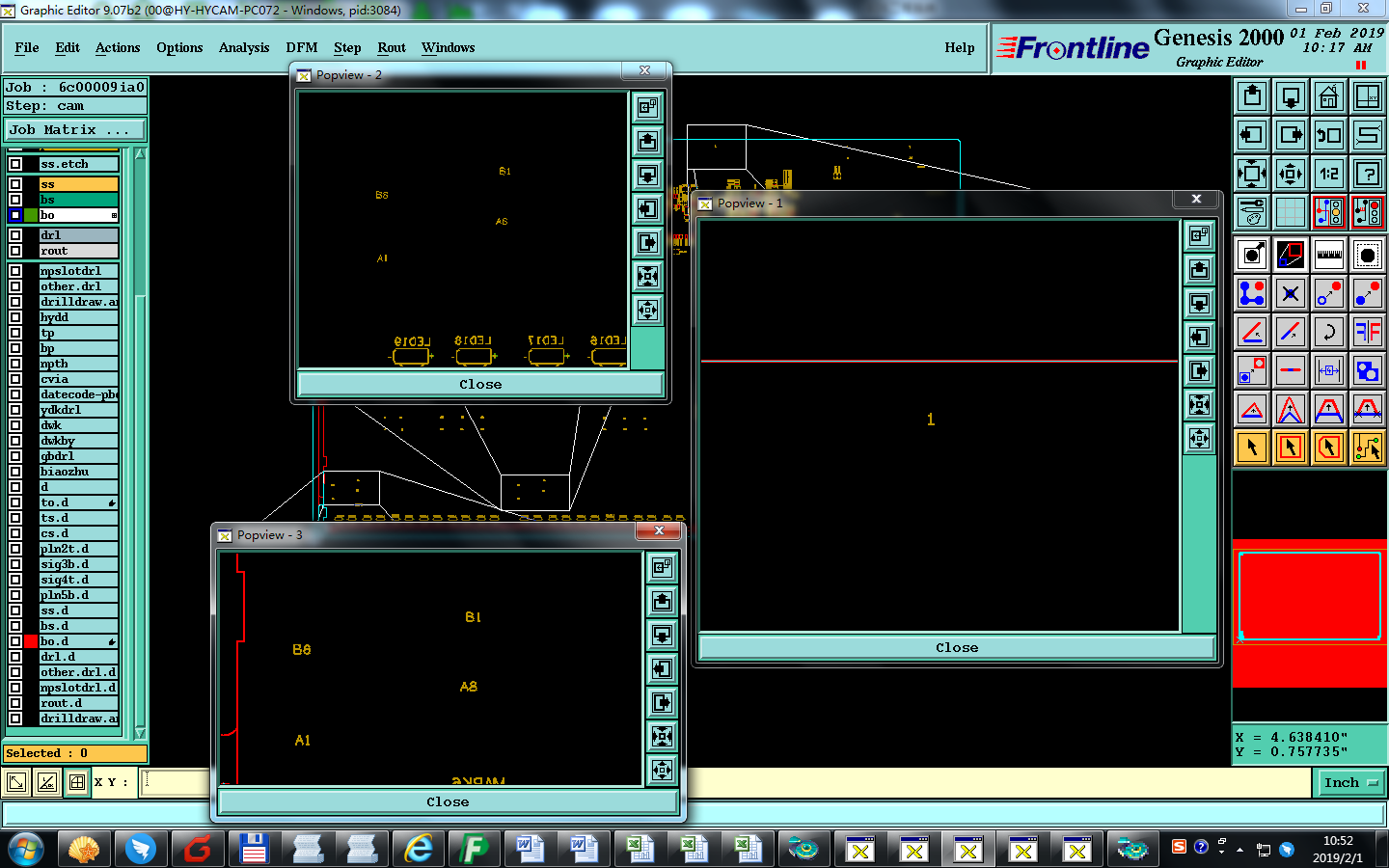1389x868 pixels.
Task: Open the Options menu
Action: click(x=179, y=47)
